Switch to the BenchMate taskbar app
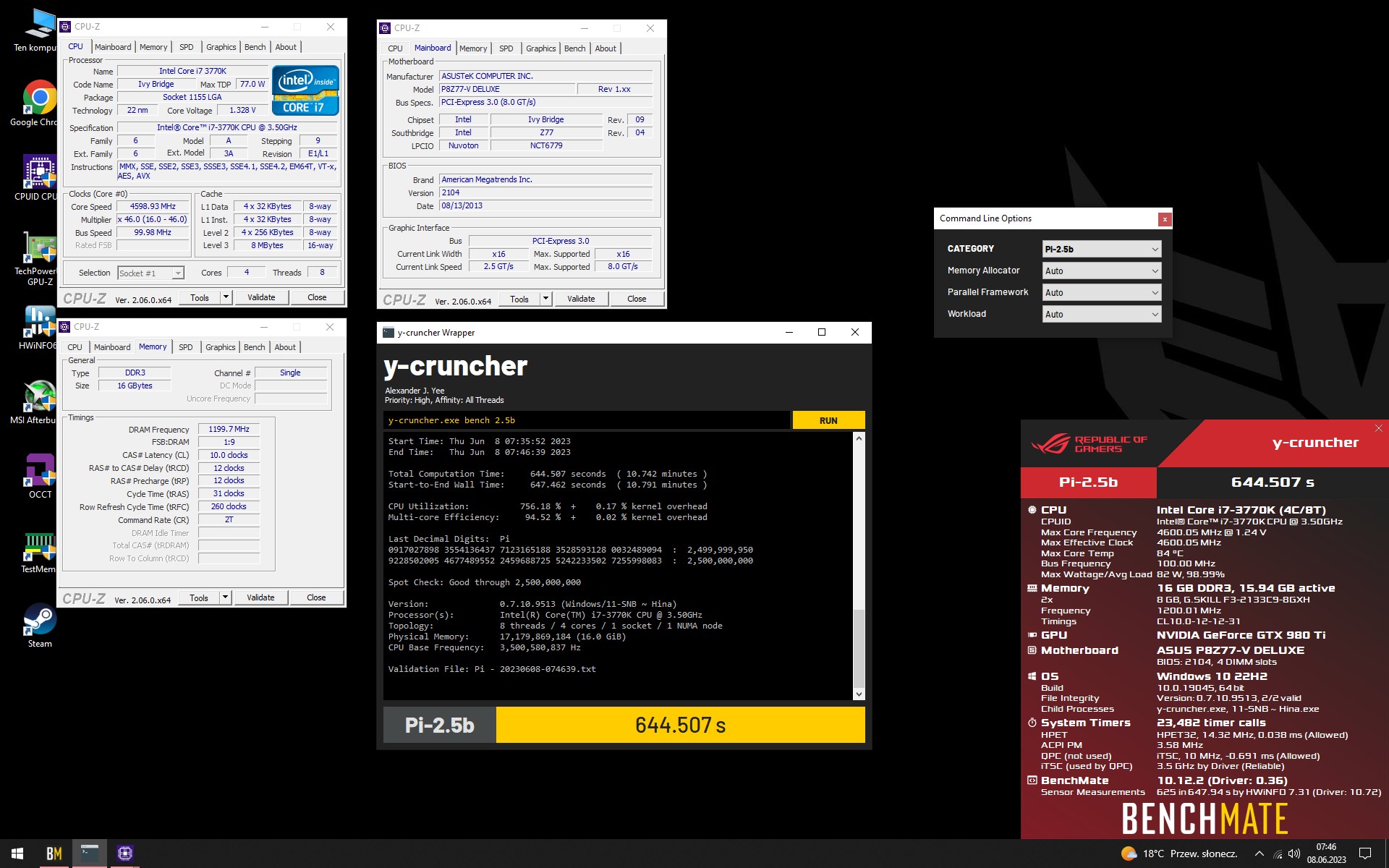Image resolution: width=1389 pixels, height=868 pixels. [x=54, y=854]
